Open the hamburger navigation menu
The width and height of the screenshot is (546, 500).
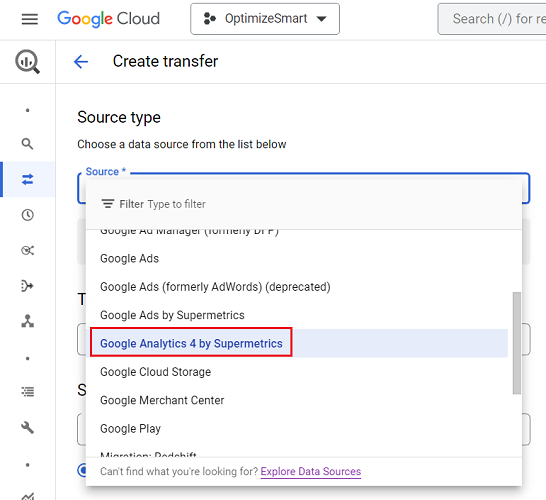pyautogui.click(x=30, y=19)
